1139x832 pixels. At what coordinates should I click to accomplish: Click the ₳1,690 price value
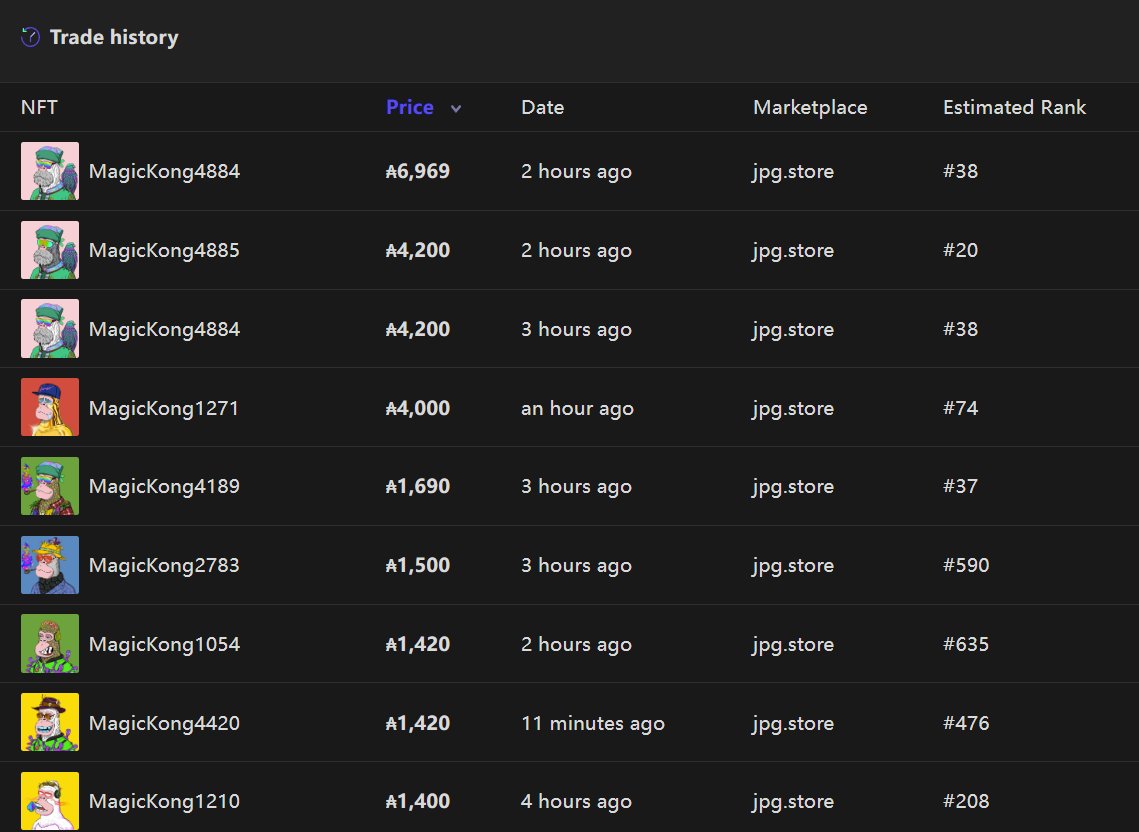pyautogui.click(x=418, y=487)
